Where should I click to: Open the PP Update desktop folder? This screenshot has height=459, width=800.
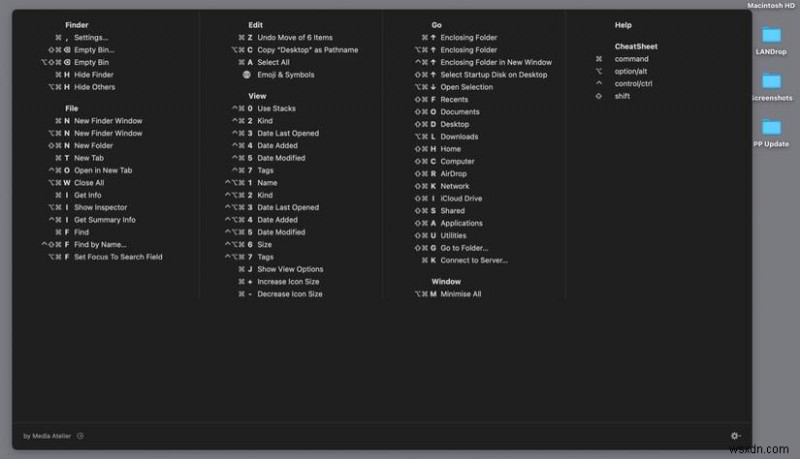(x=771, y=132)
